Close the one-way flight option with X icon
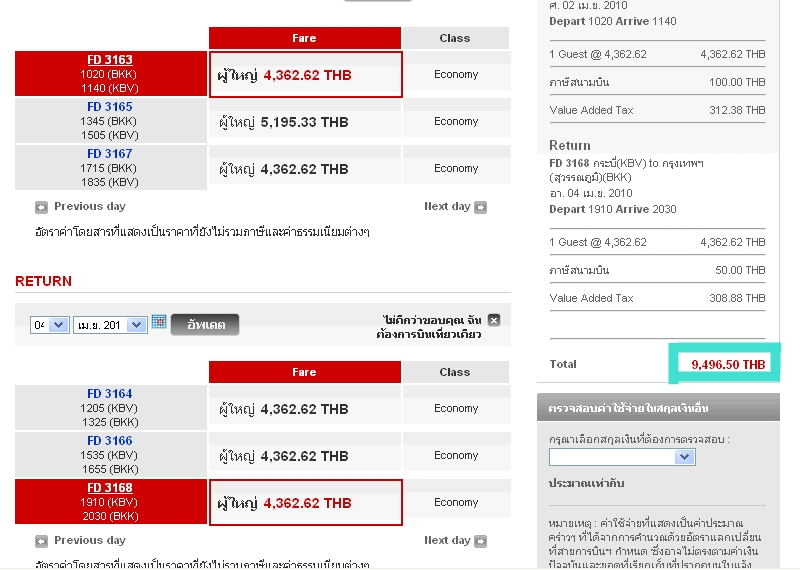The width and height of the screenshot is (800, 570). pos(493,320)
